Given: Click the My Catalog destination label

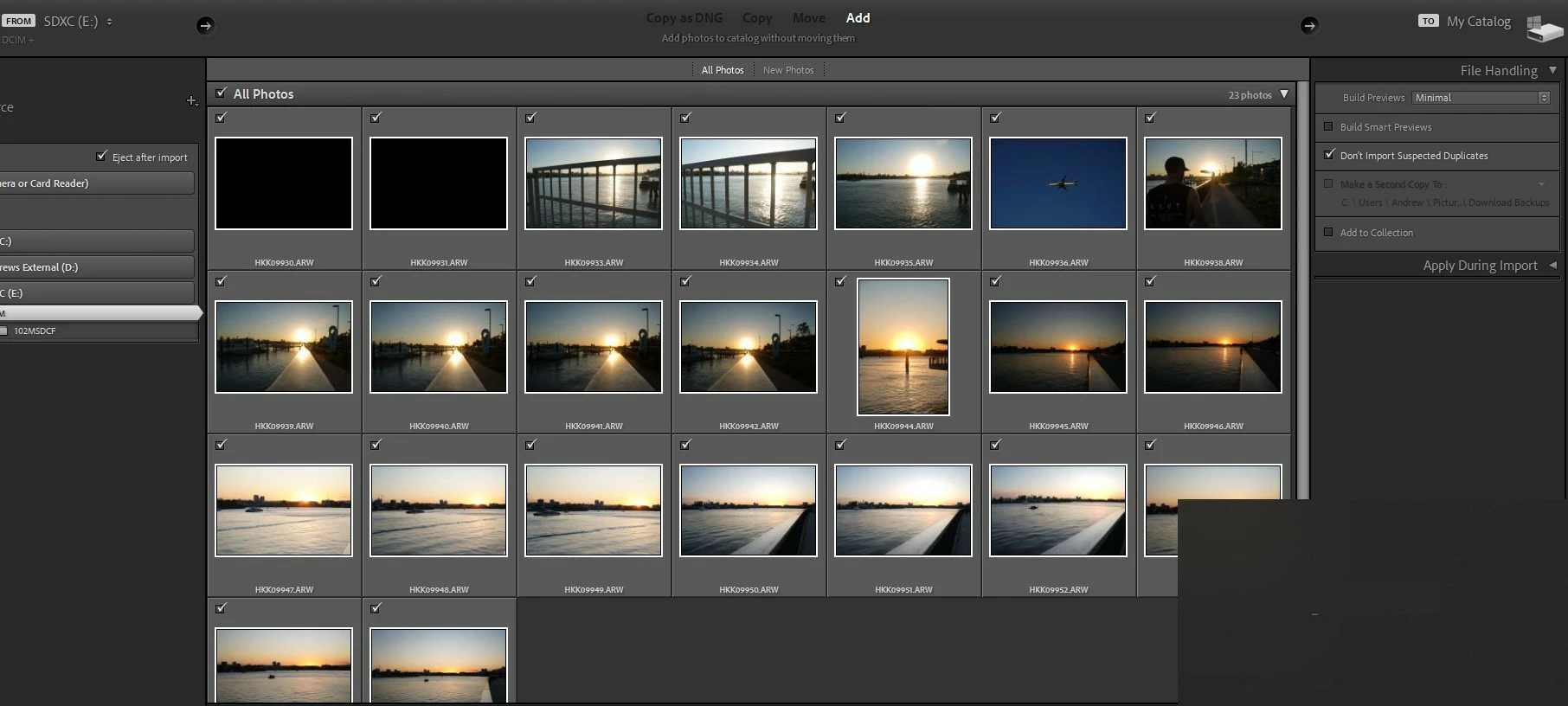Looking at the screenshot, I should click(1479, 22).
